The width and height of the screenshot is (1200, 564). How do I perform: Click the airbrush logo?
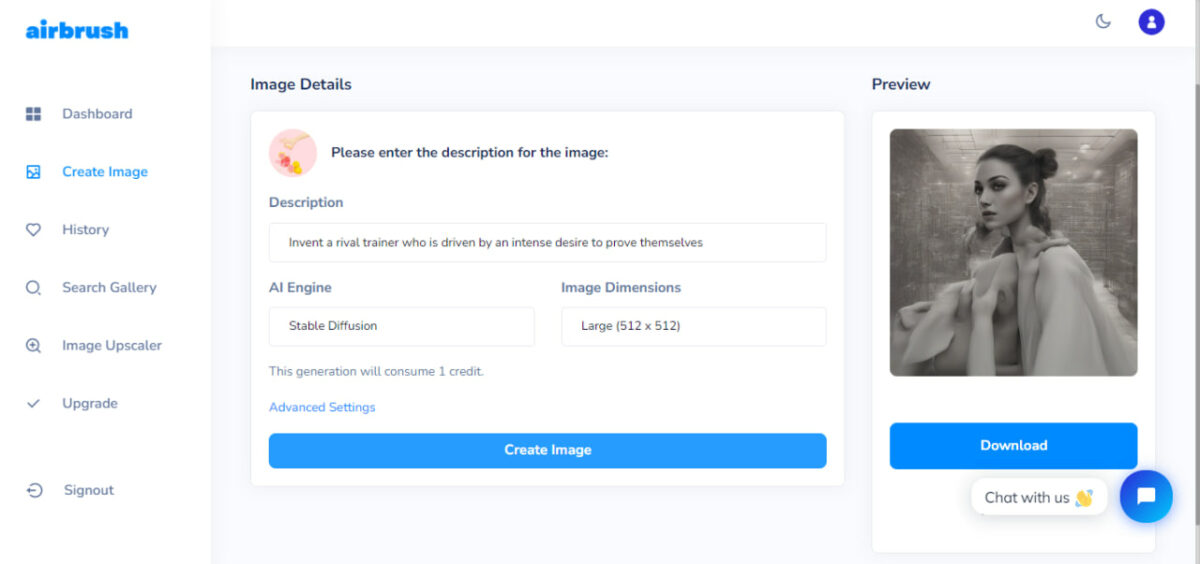pos(77,30)
